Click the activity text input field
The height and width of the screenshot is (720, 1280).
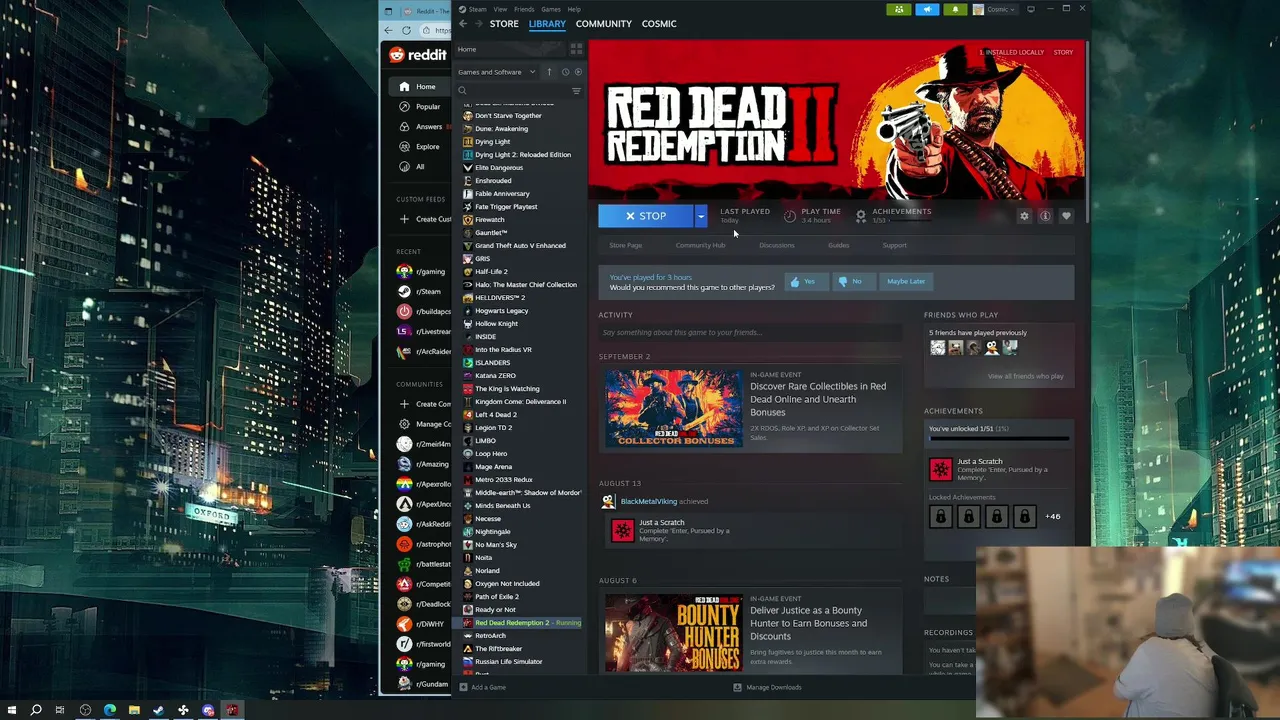[750, 332]
